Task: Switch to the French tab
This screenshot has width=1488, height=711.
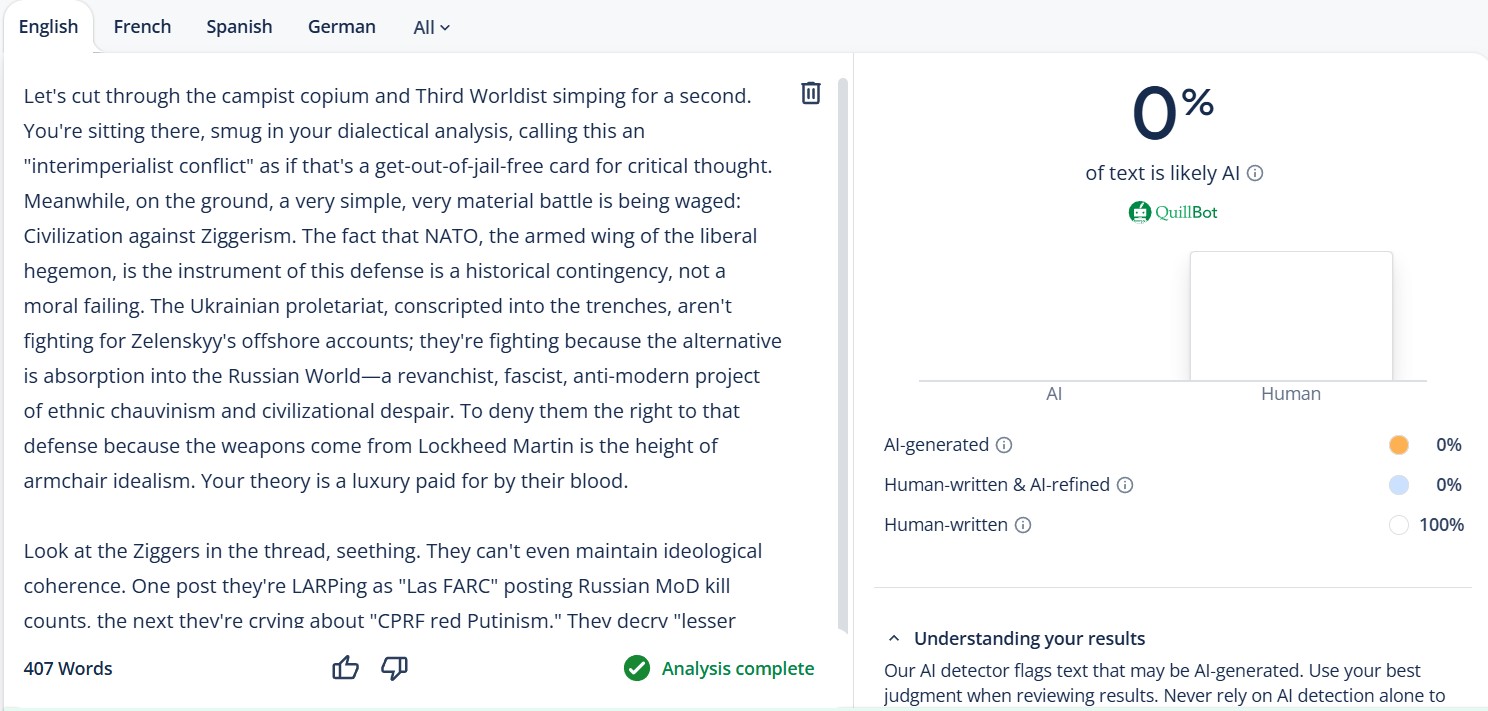Action: point(142,27)
